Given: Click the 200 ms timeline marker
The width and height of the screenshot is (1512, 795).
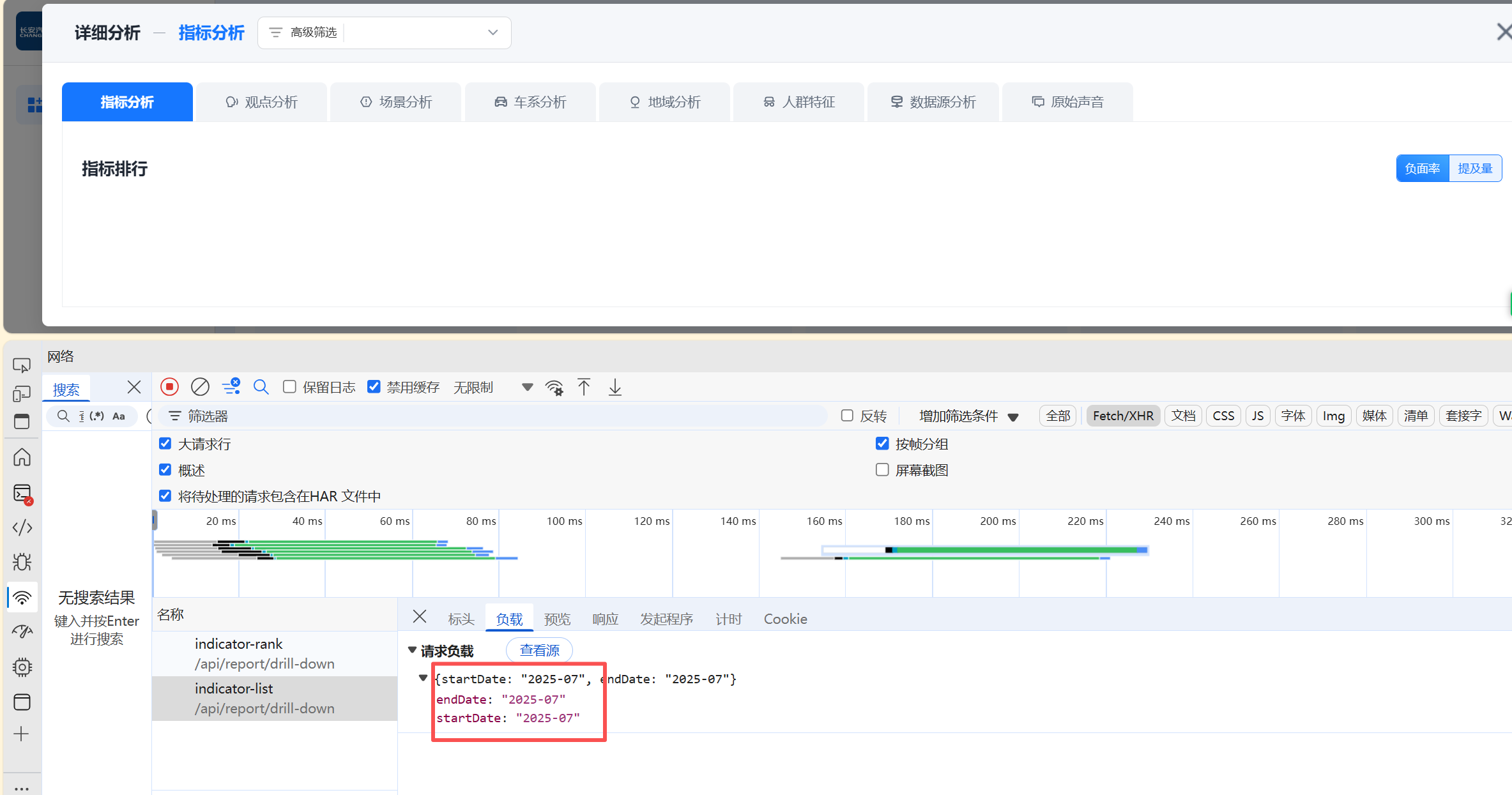Looking at the screenshot, I should pyautogui.click(x=998, y=521).
